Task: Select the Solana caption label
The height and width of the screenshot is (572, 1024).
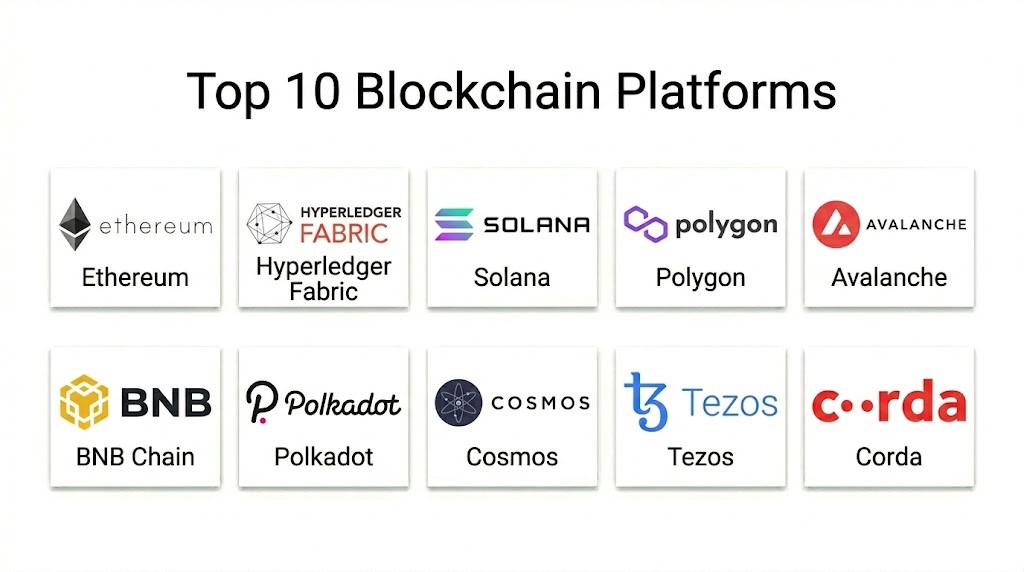Action: tap(512, 278)
